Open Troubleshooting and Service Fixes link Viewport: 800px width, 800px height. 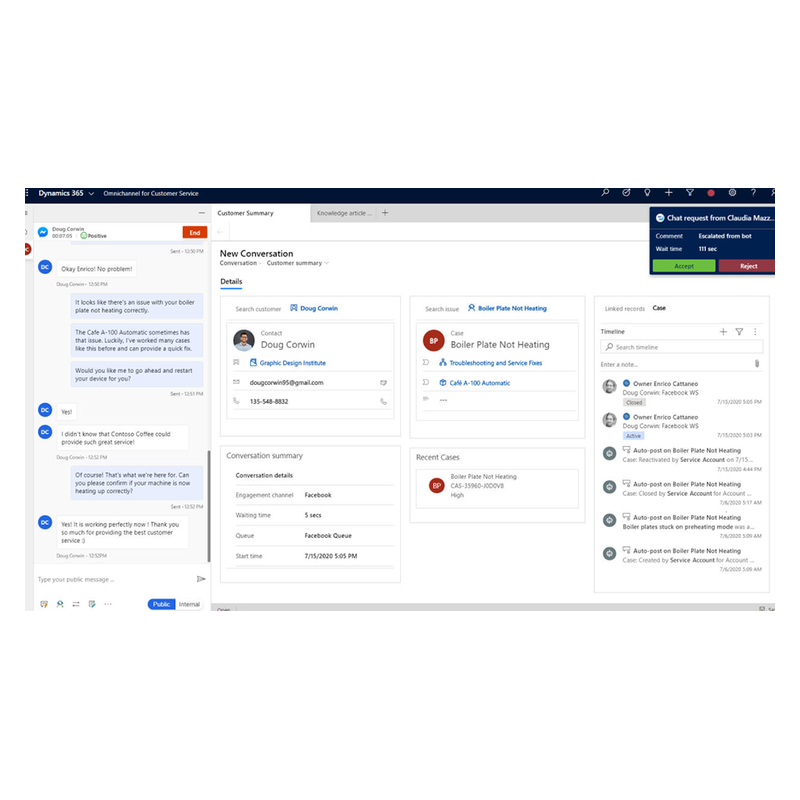coord(495,363)
